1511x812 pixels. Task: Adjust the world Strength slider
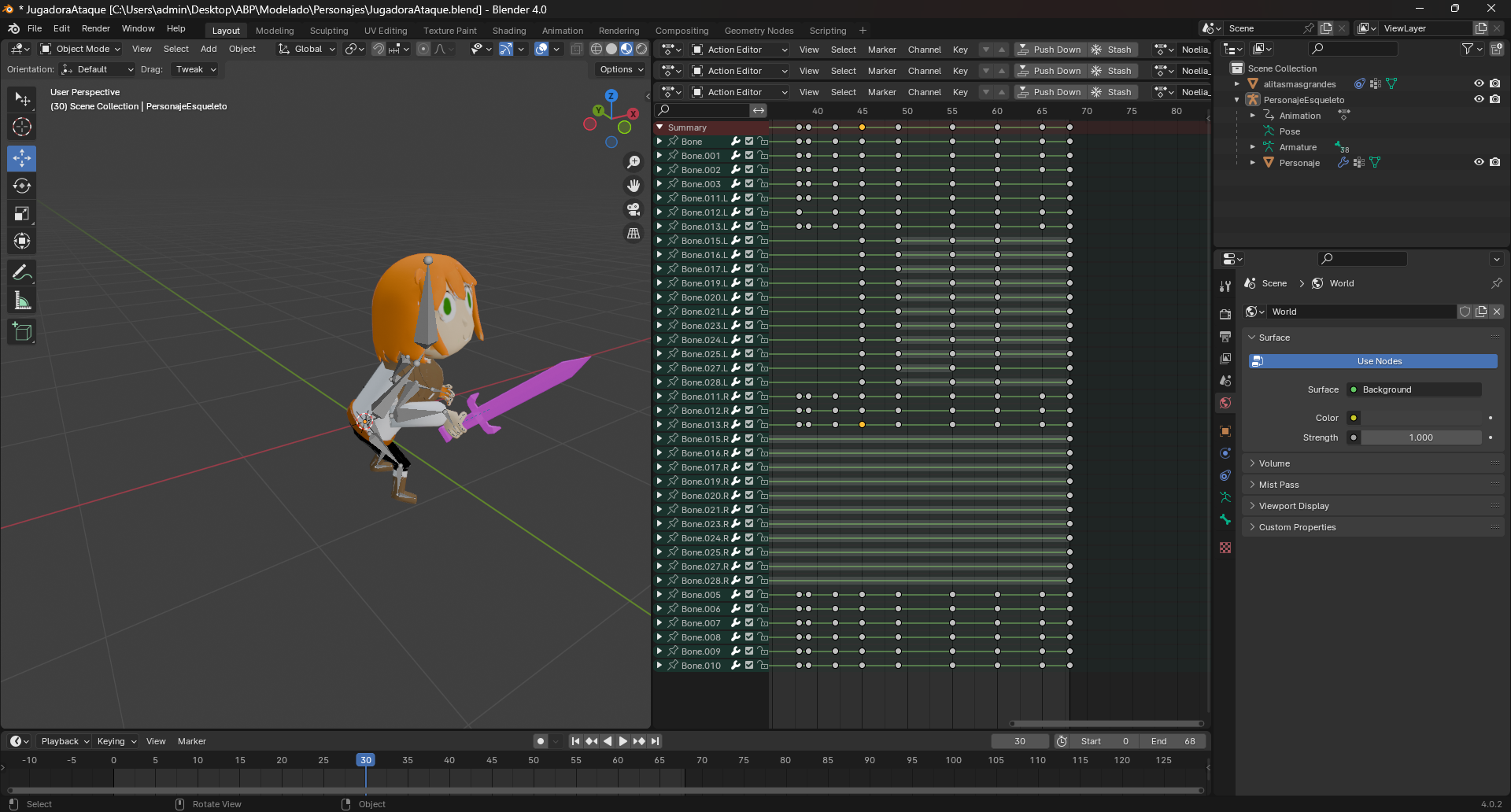1420,437
